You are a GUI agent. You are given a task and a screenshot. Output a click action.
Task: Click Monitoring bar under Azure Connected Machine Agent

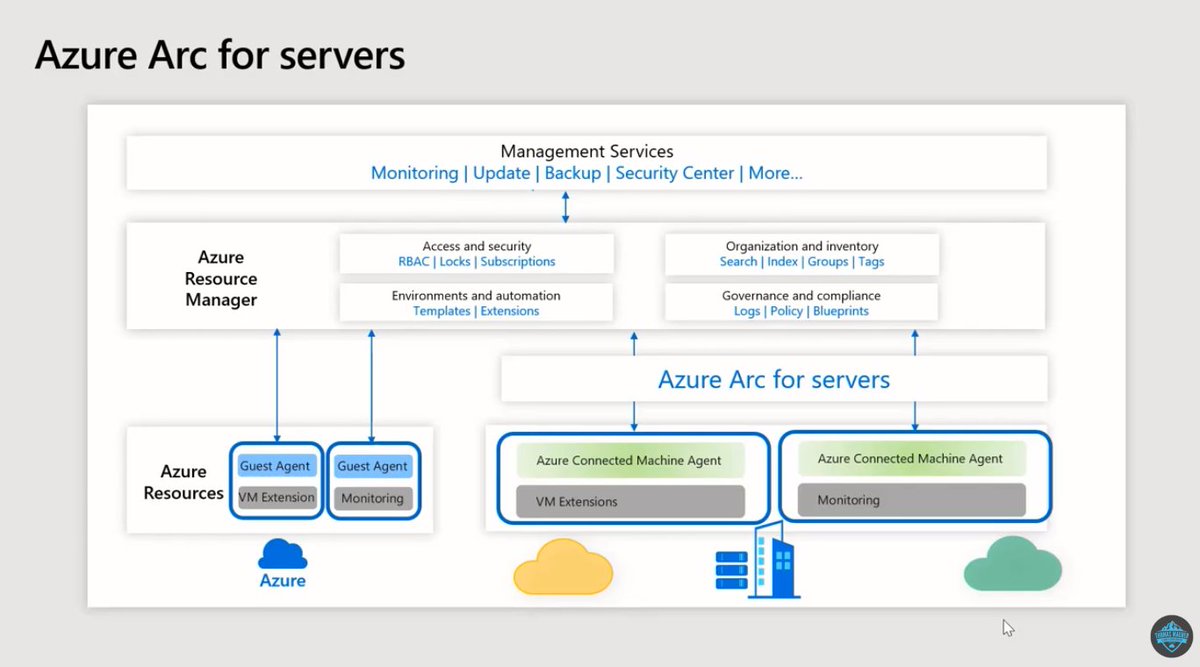912,499
